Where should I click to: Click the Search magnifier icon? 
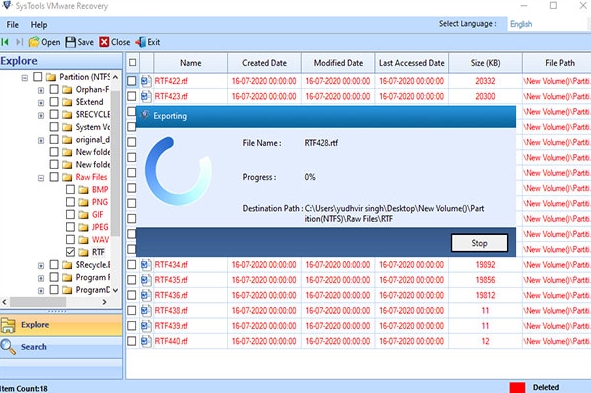[x=8, y=347]
